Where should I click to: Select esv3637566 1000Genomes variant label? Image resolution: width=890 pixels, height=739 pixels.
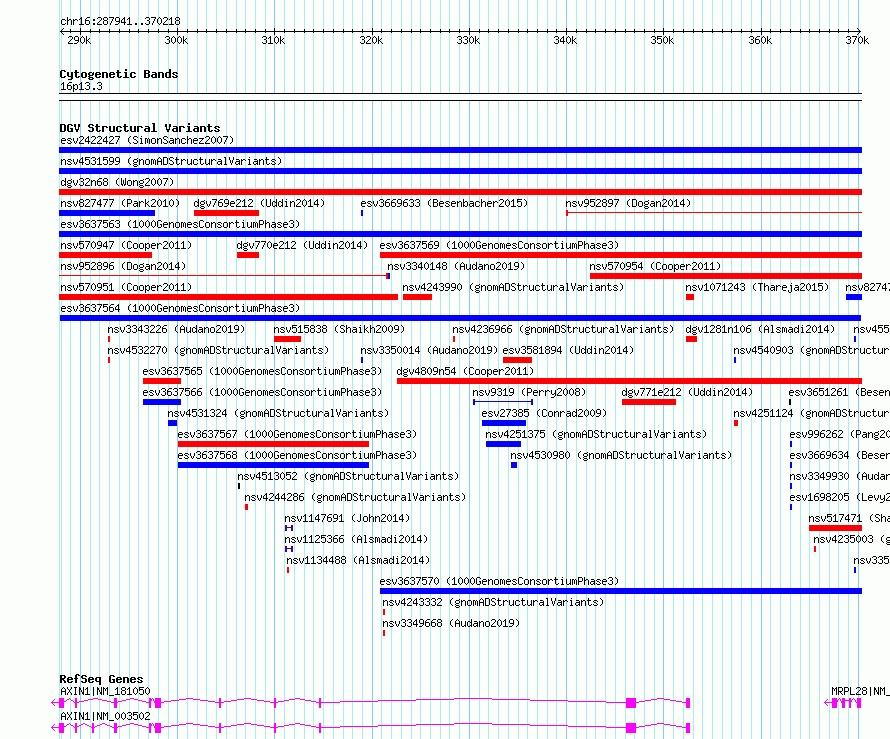262,392
